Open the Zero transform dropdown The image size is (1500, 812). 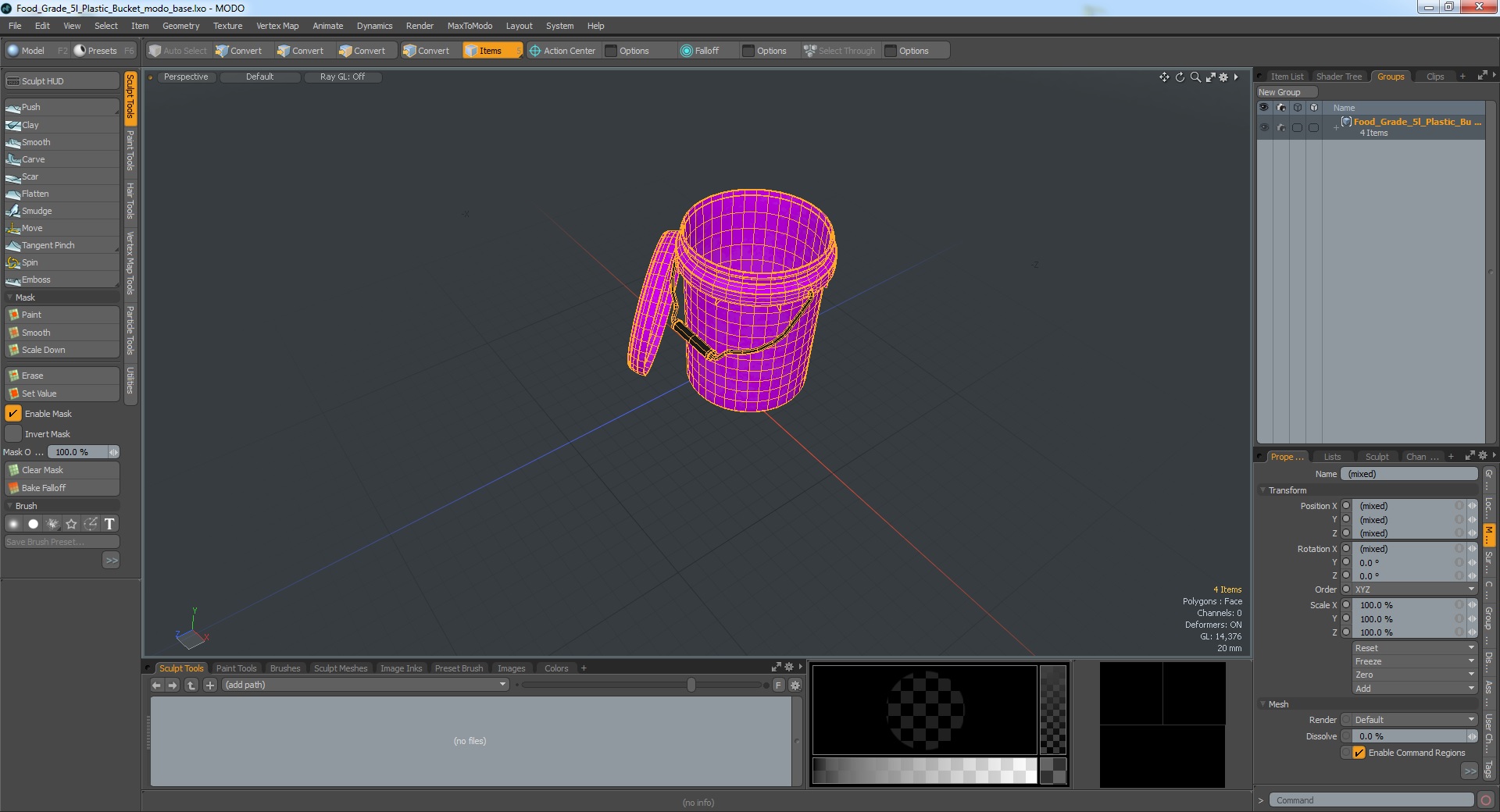click(x=1414, y=675)
